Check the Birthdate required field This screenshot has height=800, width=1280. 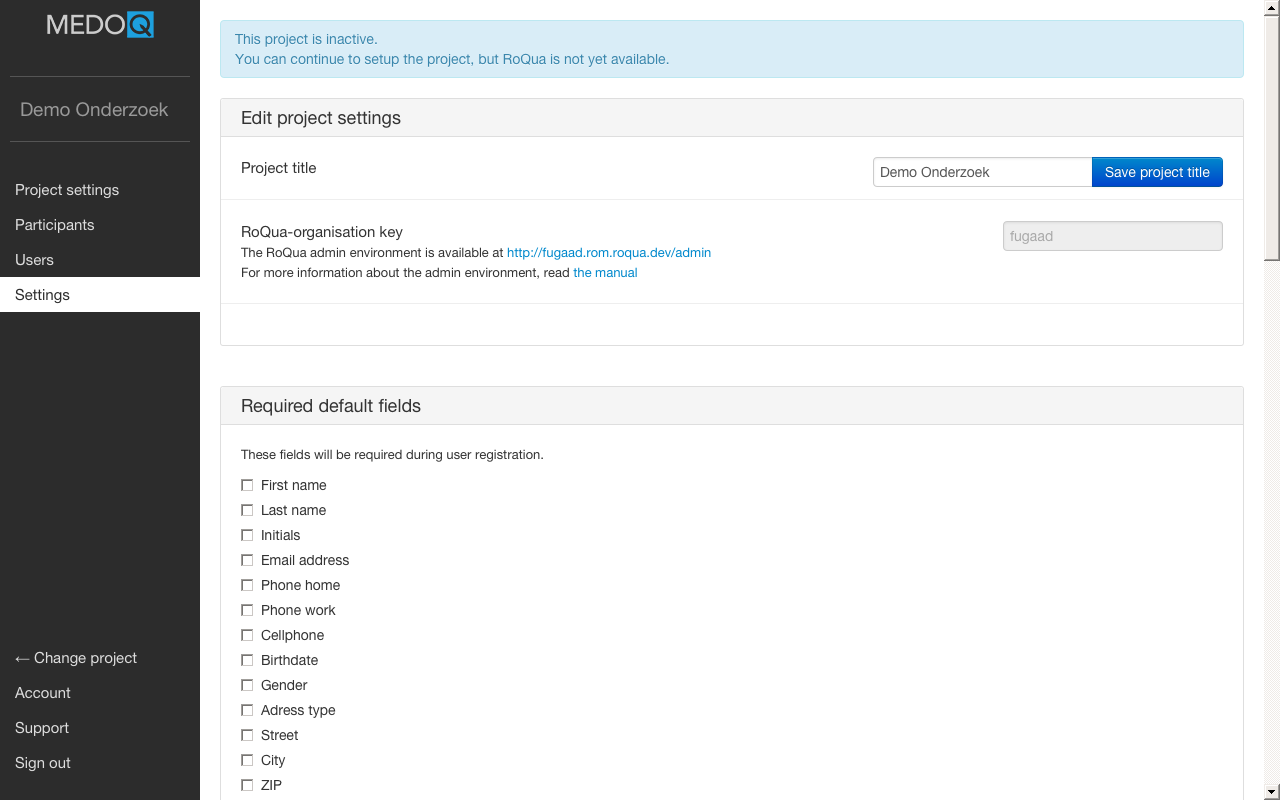[247, 660]
